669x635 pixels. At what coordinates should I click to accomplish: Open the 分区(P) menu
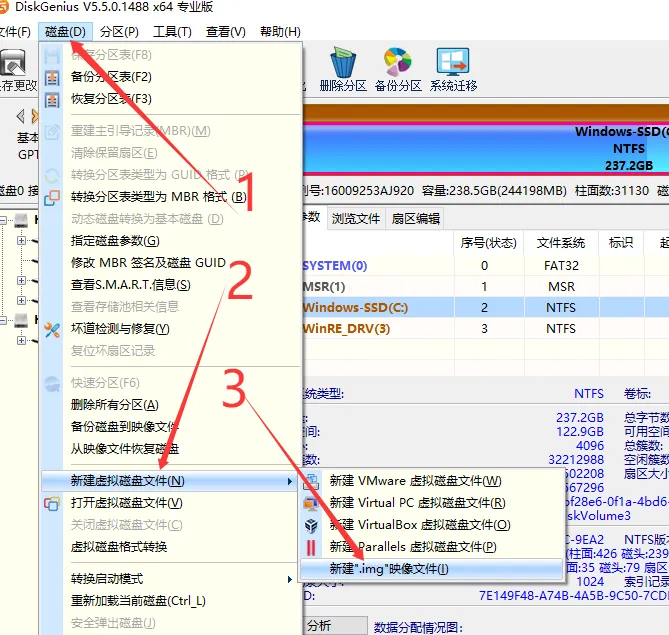tap(119, 32)
